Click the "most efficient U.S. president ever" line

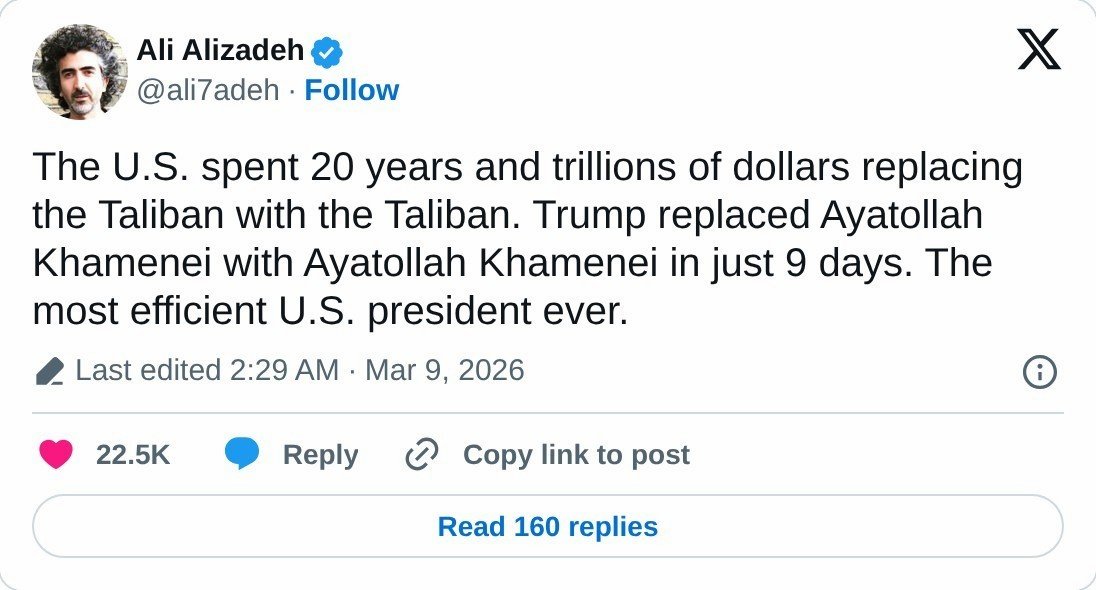pos(330,312)
